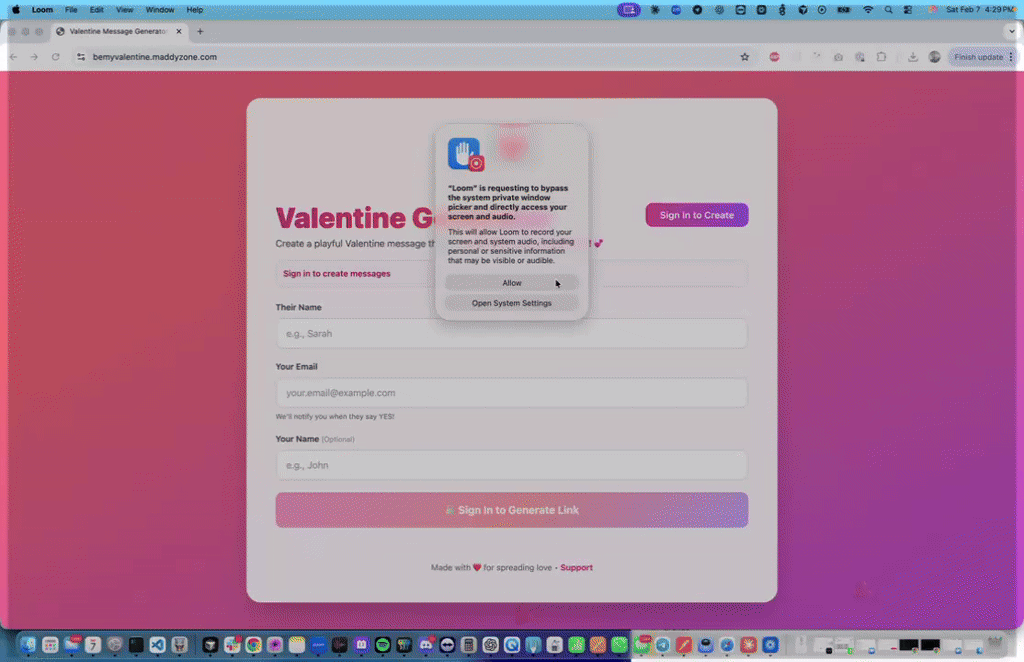Click the site information icon in the address bar
This screenshot has width=1024, height=662.
(x=80, y=57)
